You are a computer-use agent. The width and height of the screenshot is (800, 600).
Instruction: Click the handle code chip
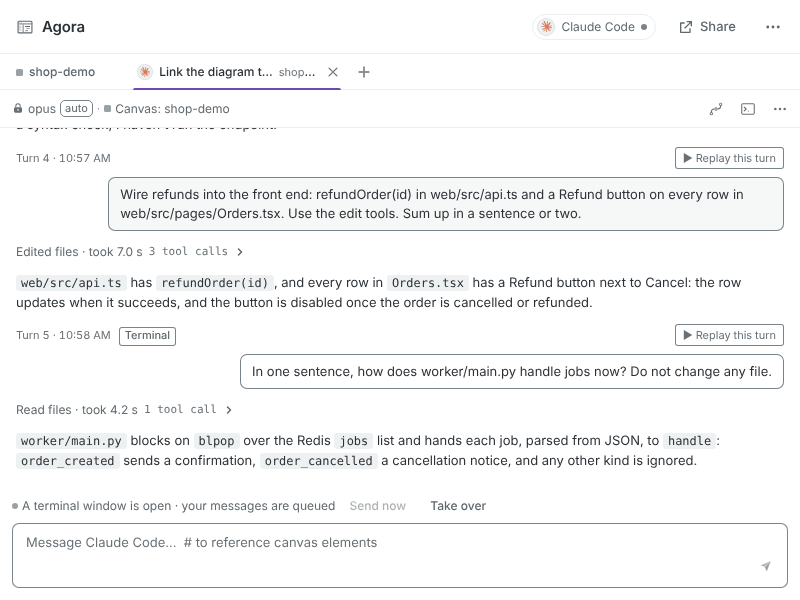(x=689, y=441)
